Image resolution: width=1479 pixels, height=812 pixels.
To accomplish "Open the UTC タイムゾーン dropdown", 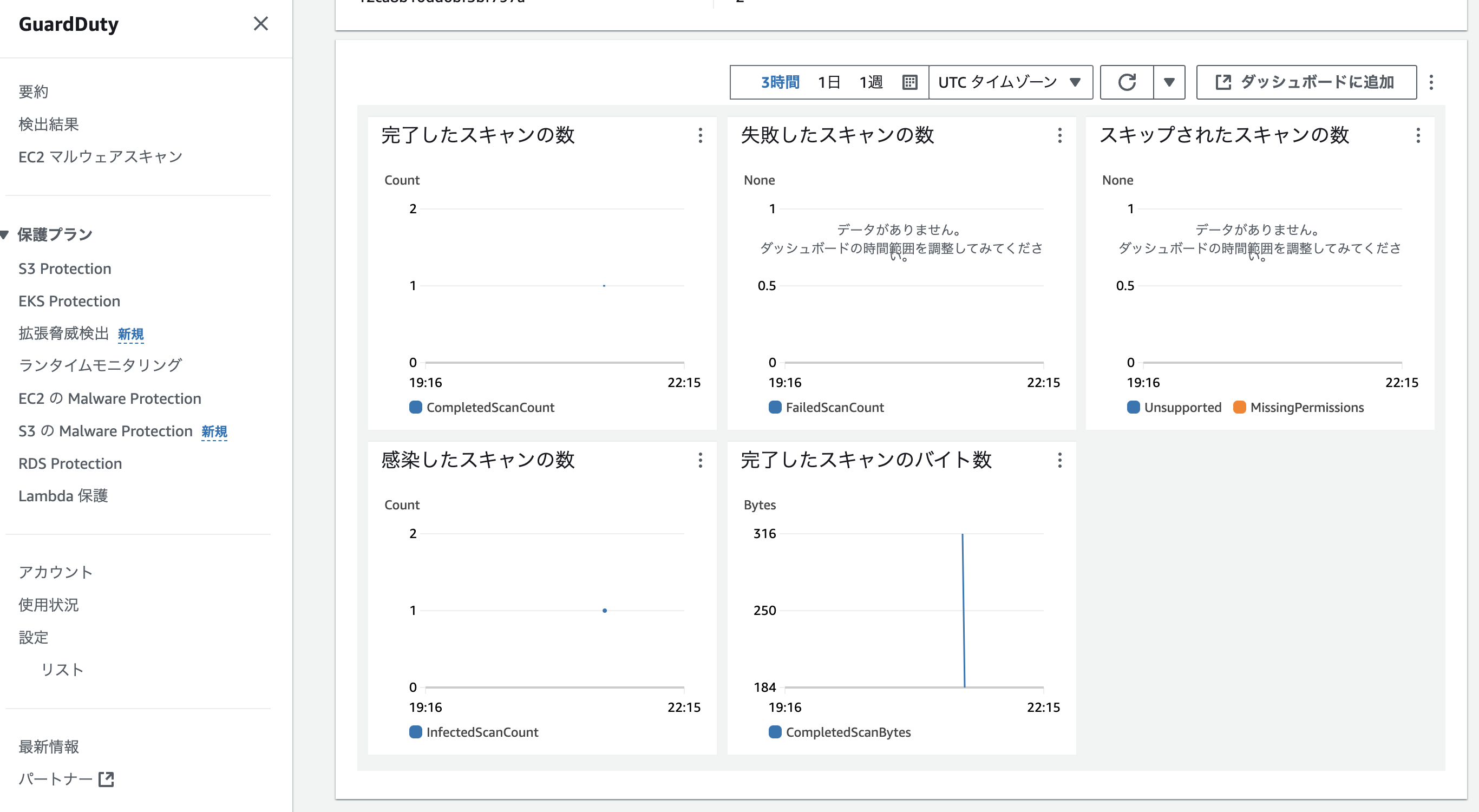I will pos(1010,82).
